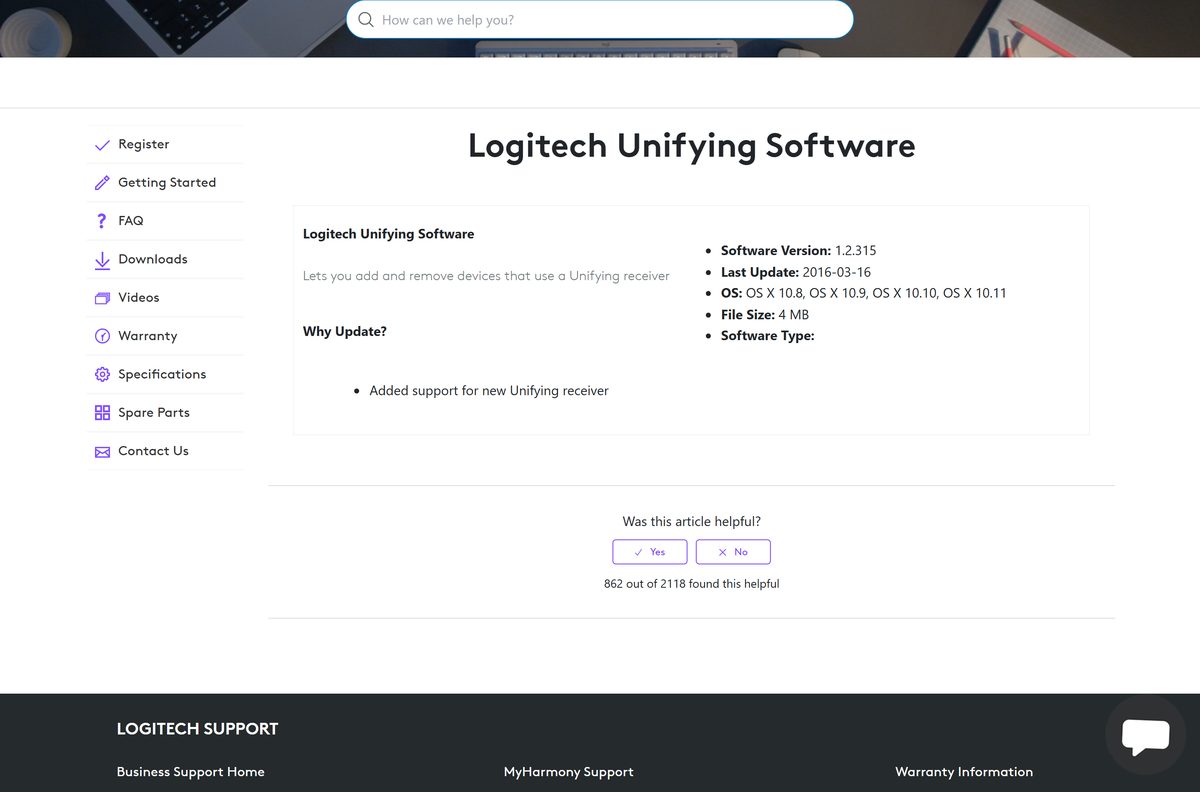Open the chat bubble widget
Image resolution: width=1200 pixels, height=792 pixels.
[1145, 735]
